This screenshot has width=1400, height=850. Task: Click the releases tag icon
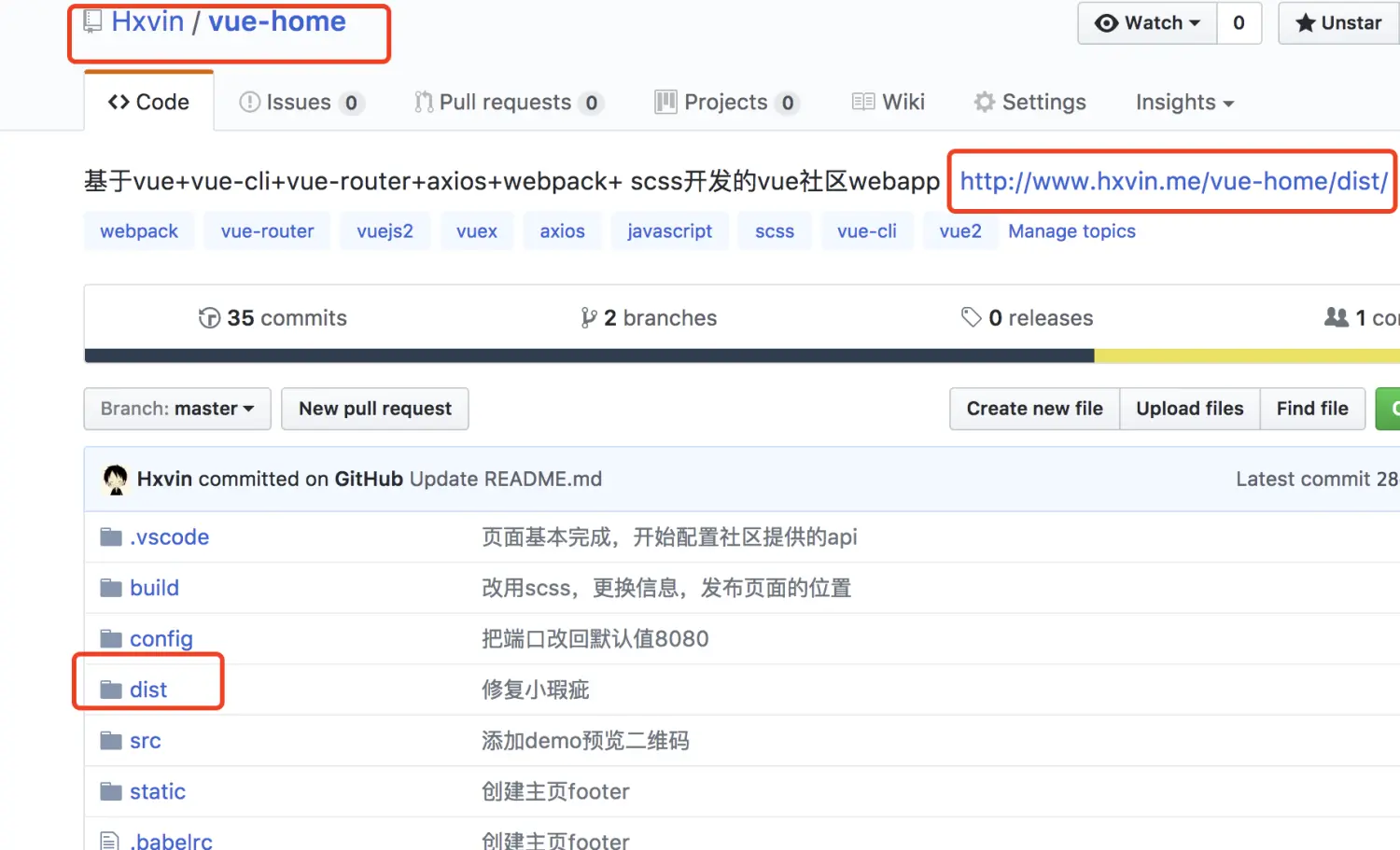pos(971,317)
